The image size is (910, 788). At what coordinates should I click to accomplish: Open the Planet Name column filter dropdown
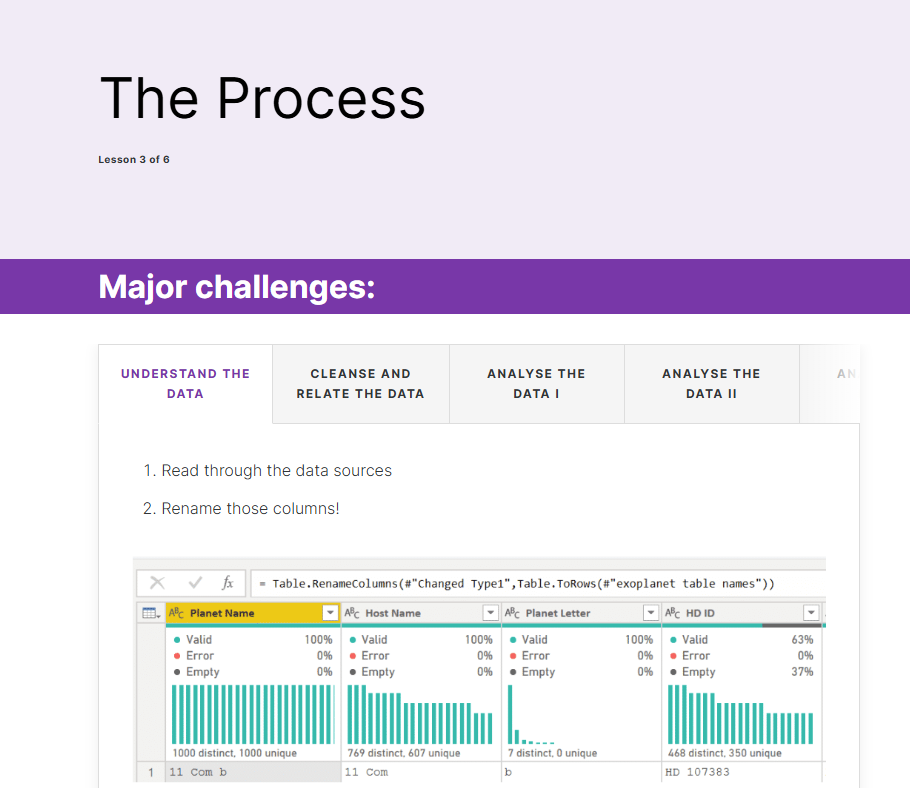point(330,613)
